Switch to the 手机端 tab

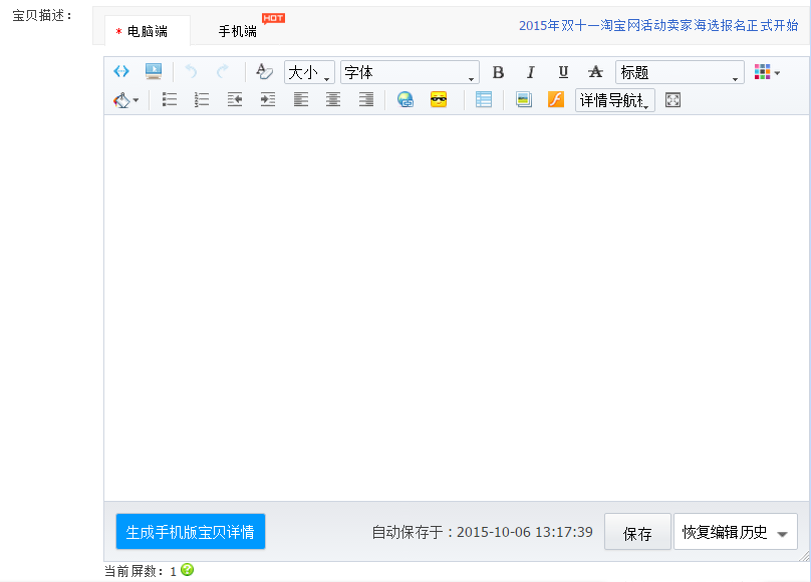click(237, 29)
